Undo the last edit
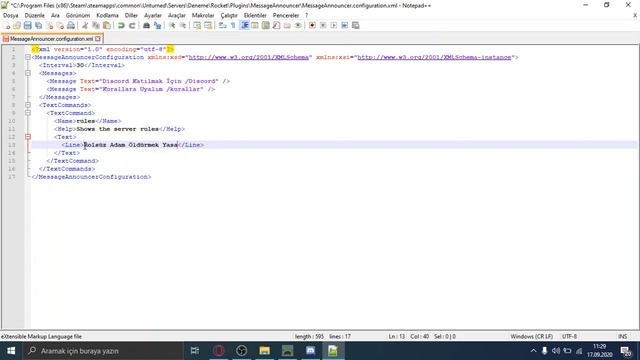Viewport: 640px width, 360px height. (121, 25)
